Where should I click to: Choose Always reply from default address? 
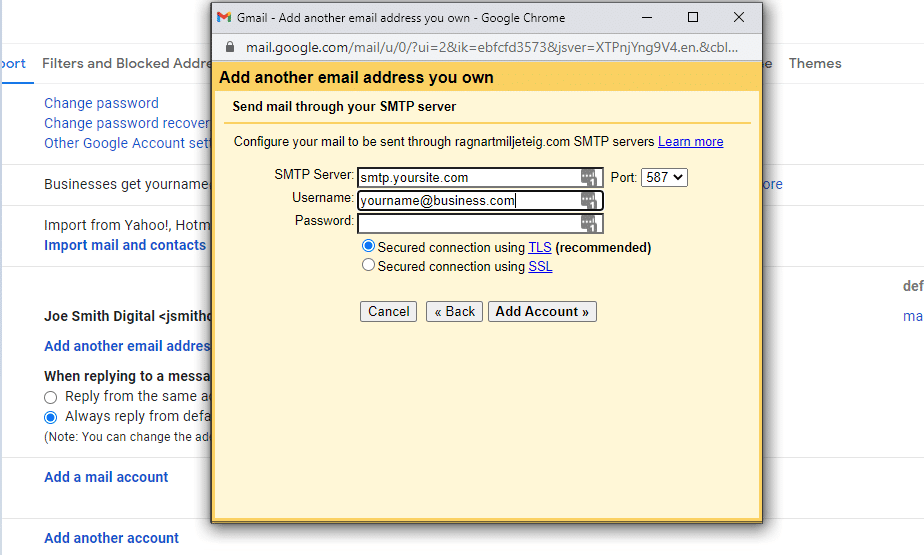click(51, 417)
